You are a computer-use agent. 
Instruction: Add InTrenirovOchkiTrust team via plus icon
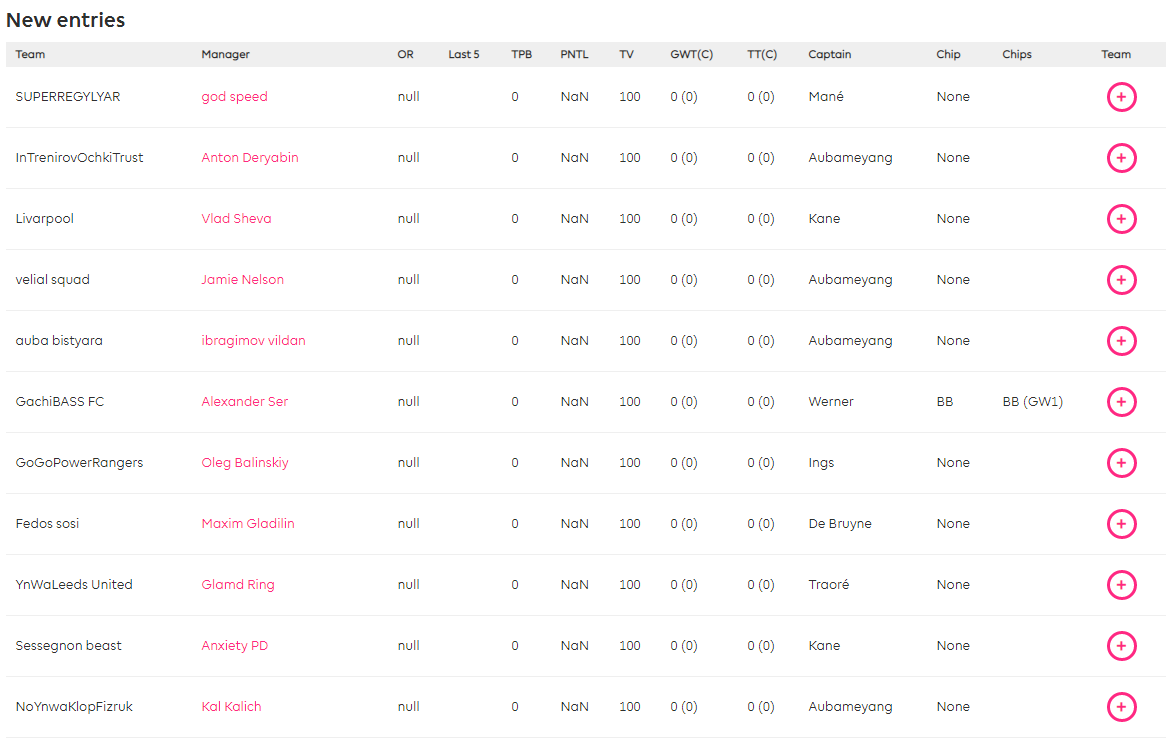[1121, 158]
